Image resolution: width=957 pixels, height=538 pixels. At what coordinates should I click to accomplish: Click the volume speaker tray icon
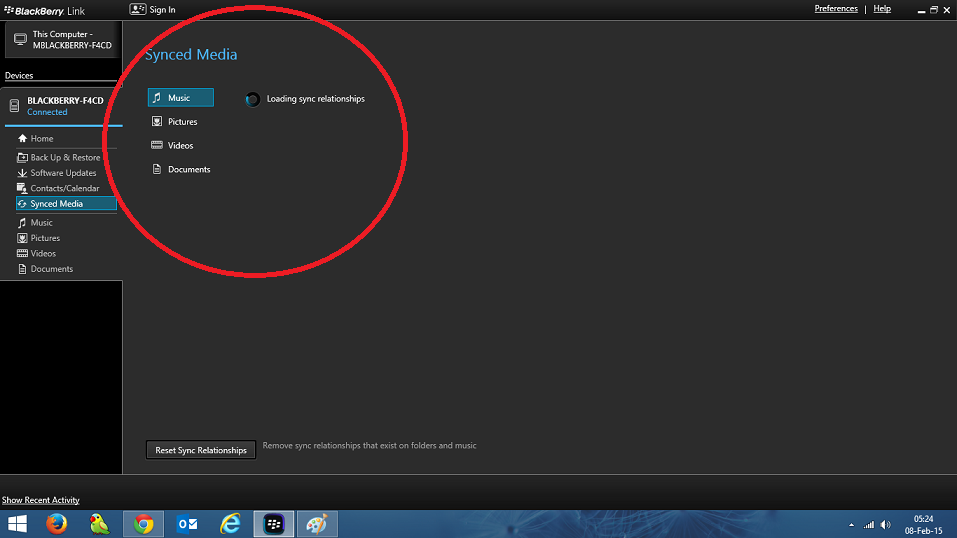click(886, 525)
